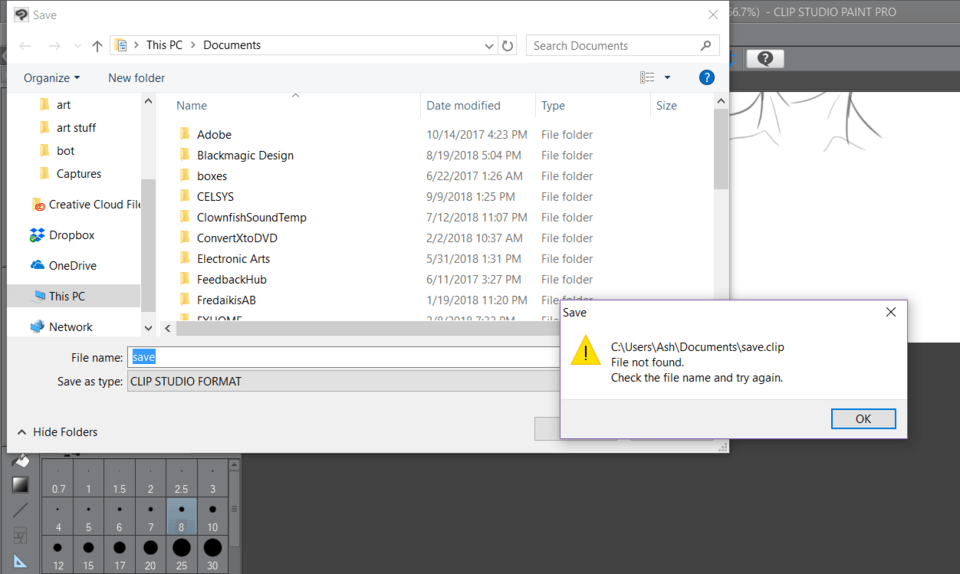Select brush size 2.5 preset
Image resolution: width=960 pixels, height=574 pixels.
point(181,478)
